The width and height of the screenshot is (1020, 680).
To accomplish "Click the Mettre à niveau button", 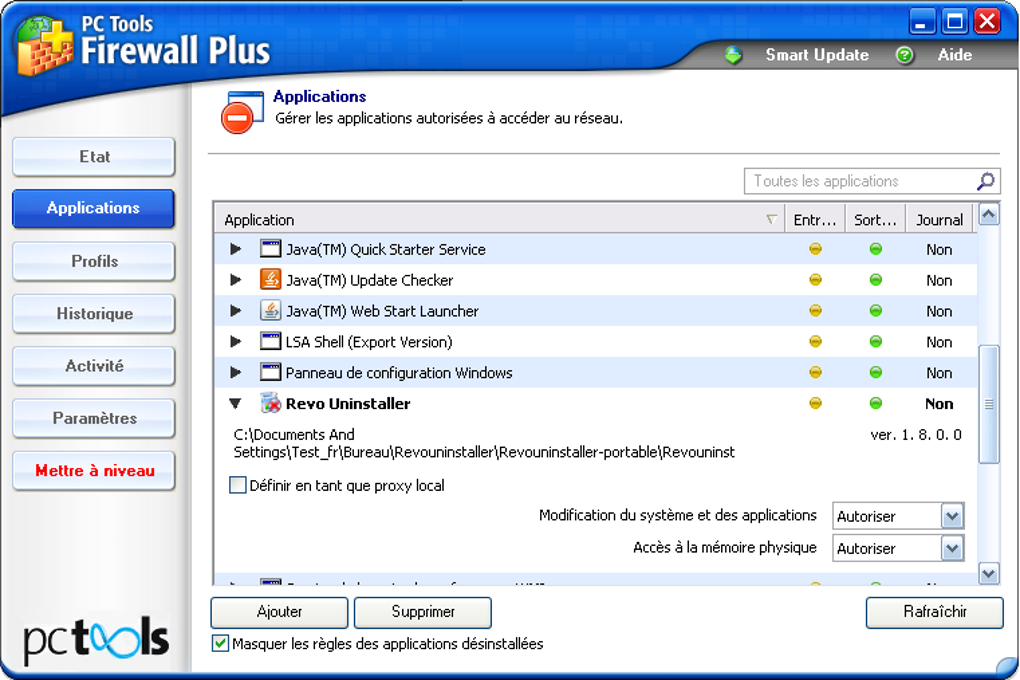I will 94,470.
